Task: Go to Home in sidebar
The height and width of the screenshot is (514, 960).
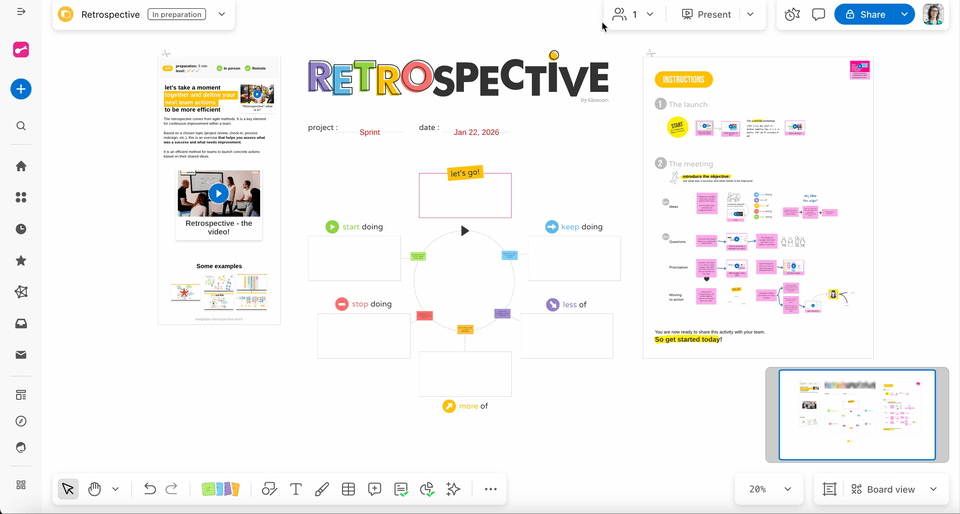Action: [21, 166]
